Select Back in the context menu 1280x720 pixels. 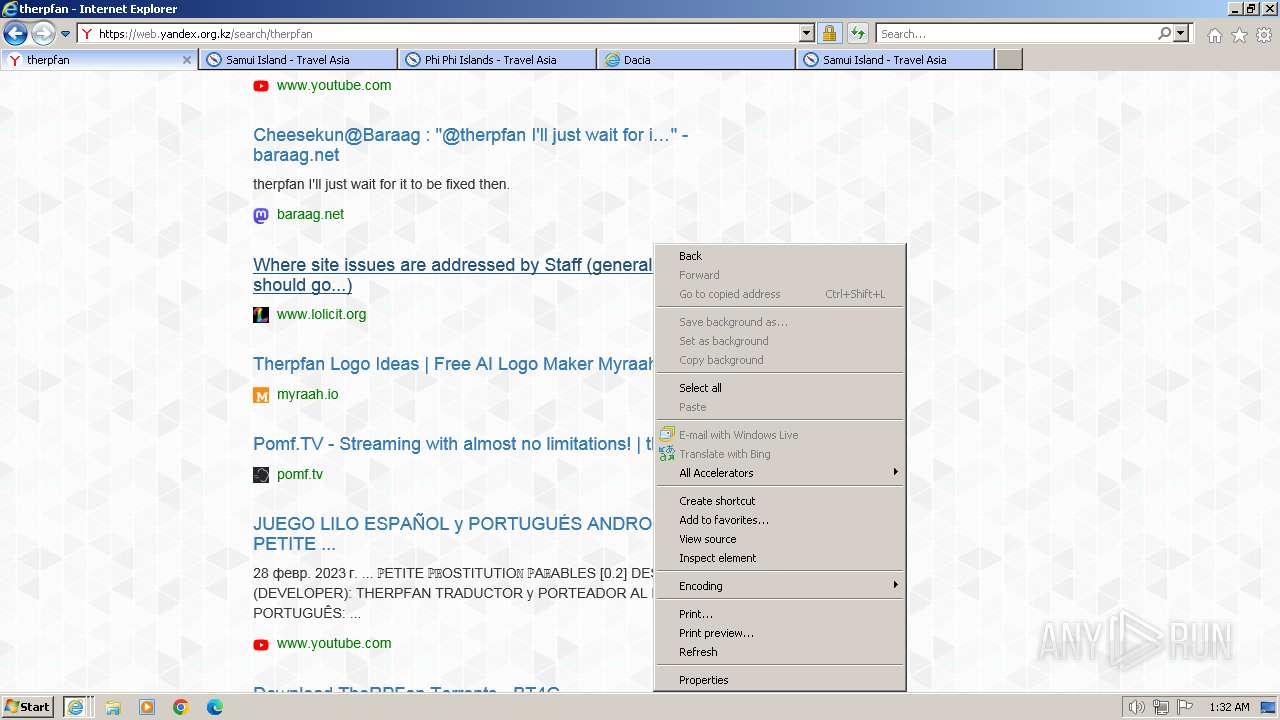pyautogui.click(x=780, y=256)
